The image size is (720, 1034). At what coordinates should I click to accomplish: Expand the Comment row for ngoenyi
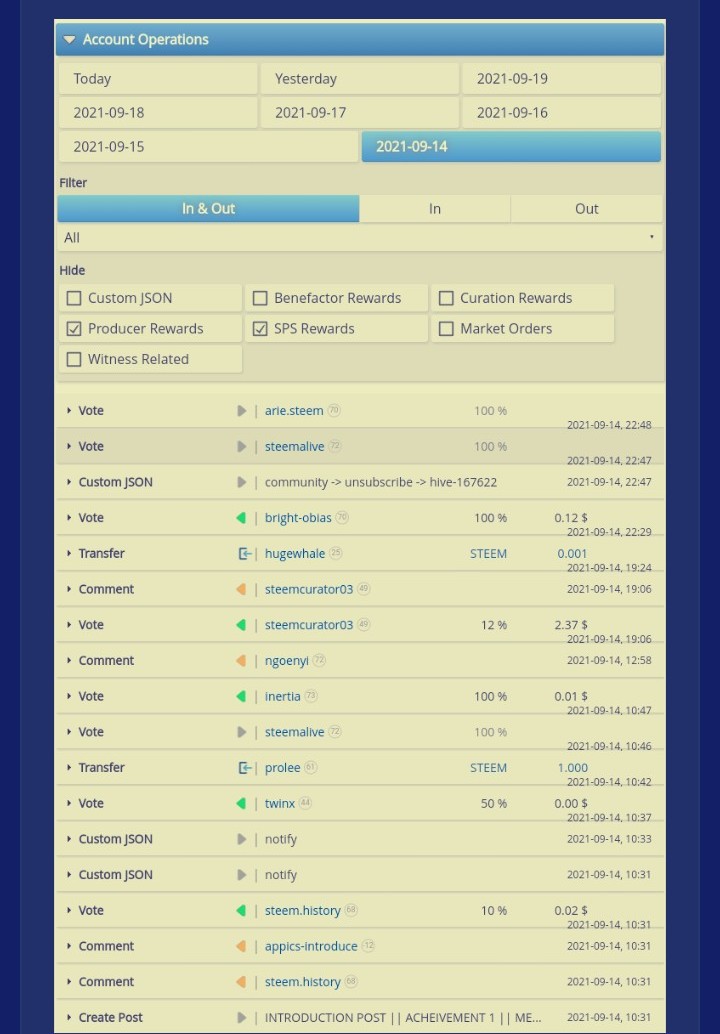(x=69, y=660)
